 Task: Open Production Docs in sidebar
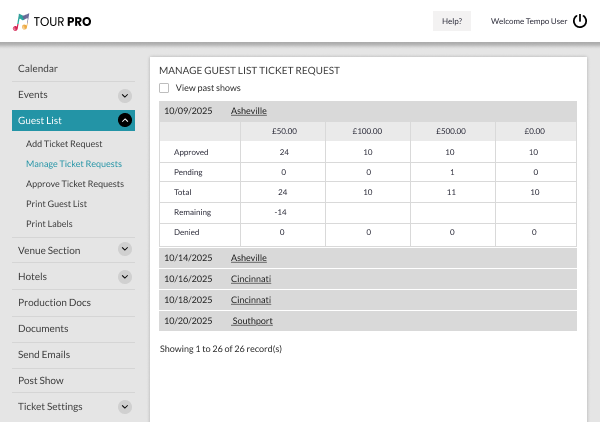click(54, 303)
